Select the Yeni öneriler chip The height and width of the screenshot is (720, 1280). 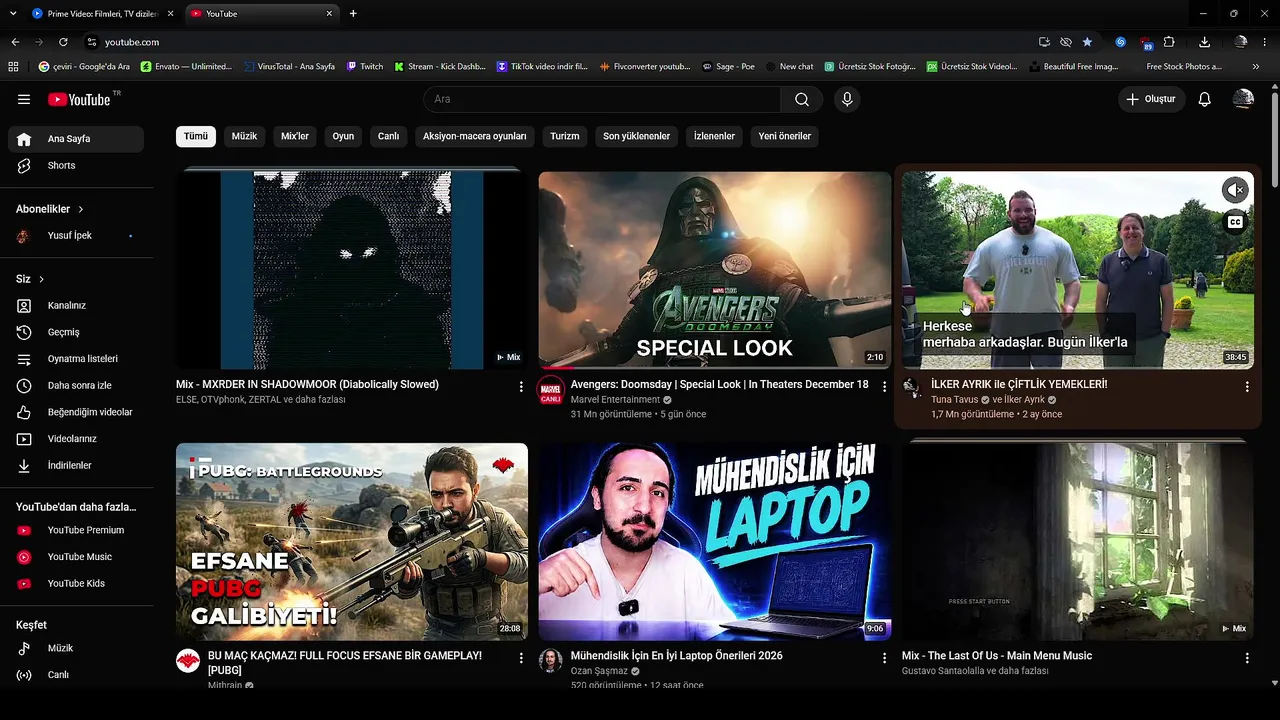(785, 136)
